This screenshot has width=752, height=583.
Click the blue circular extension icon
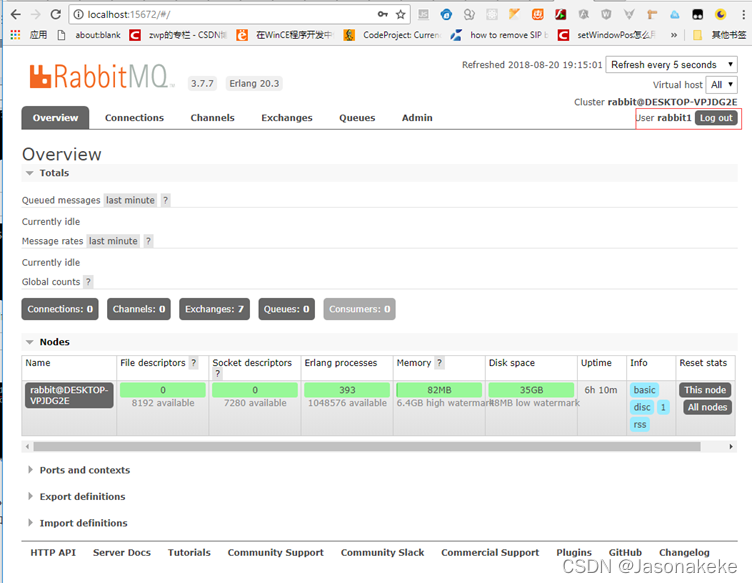click(446, 14)
